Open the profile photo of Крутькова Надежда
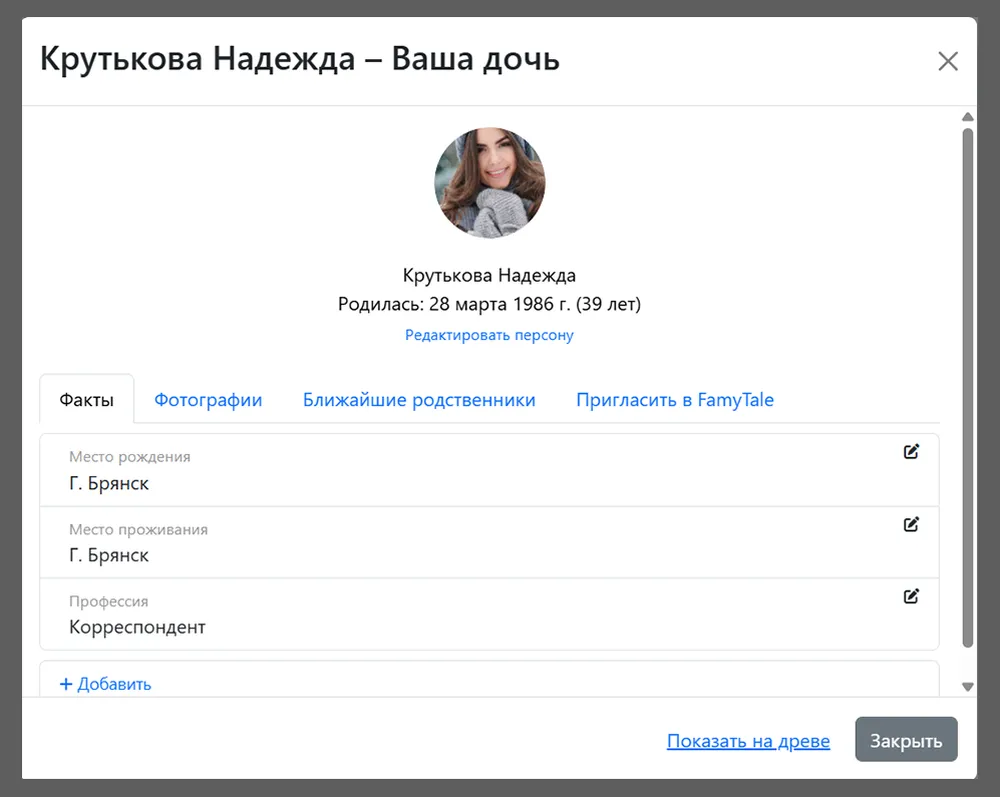 [489, 183]
